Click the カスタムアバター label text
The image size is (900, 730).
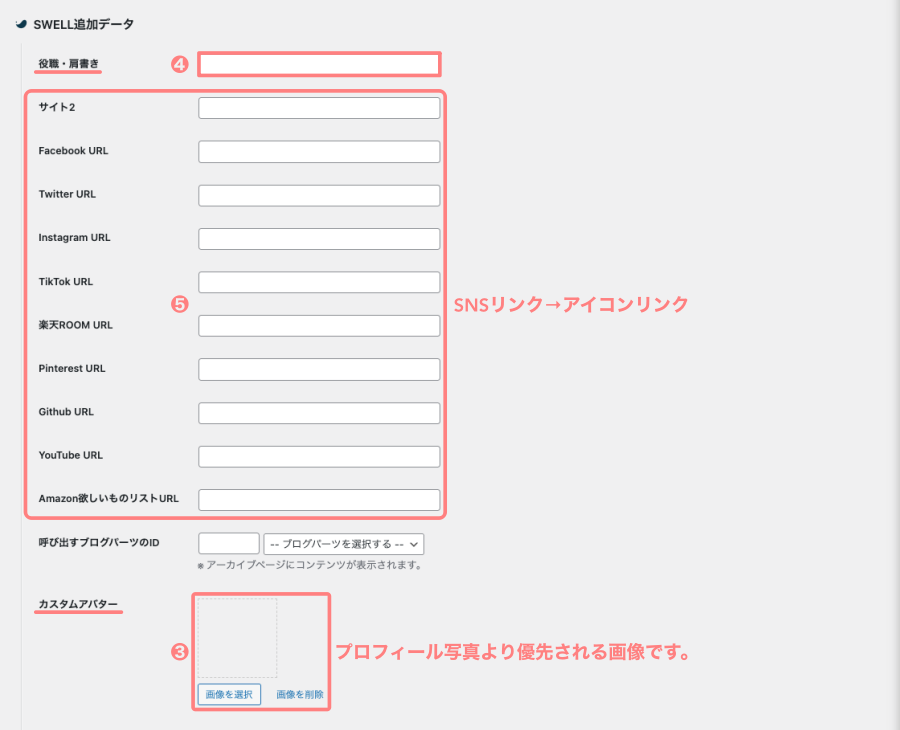coord(78,605)
